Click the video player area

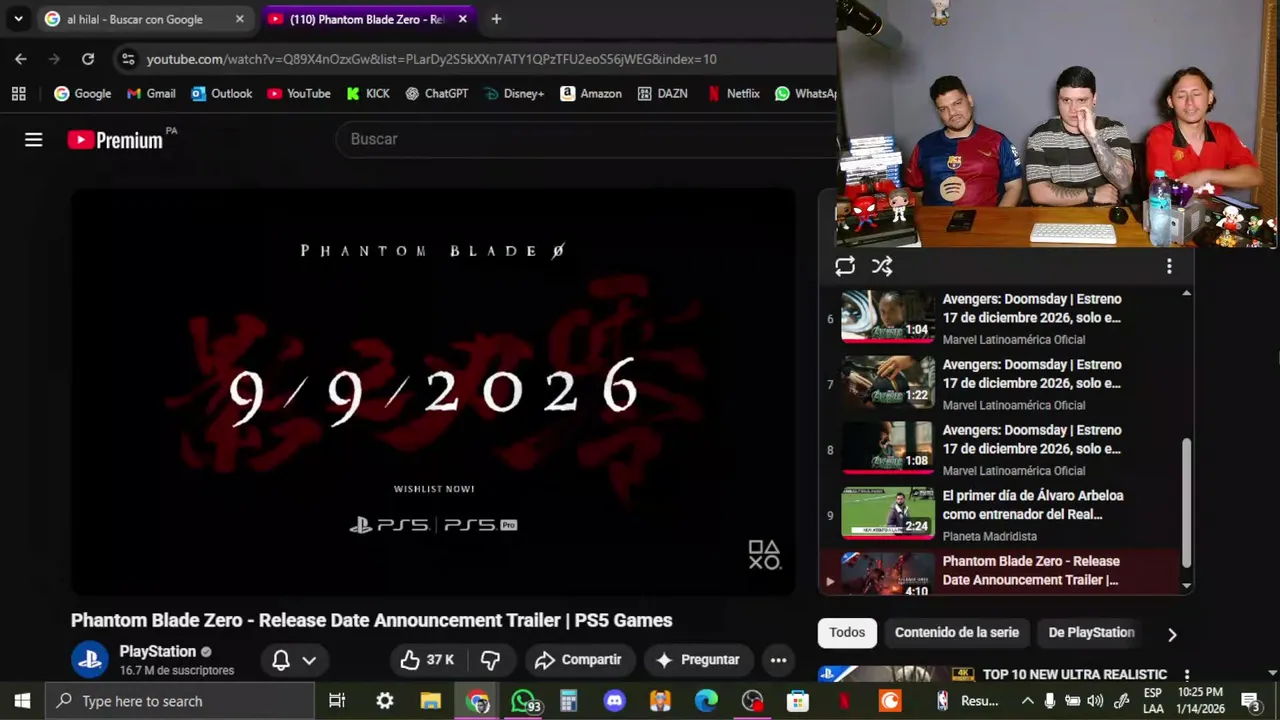tap(433, 392)
